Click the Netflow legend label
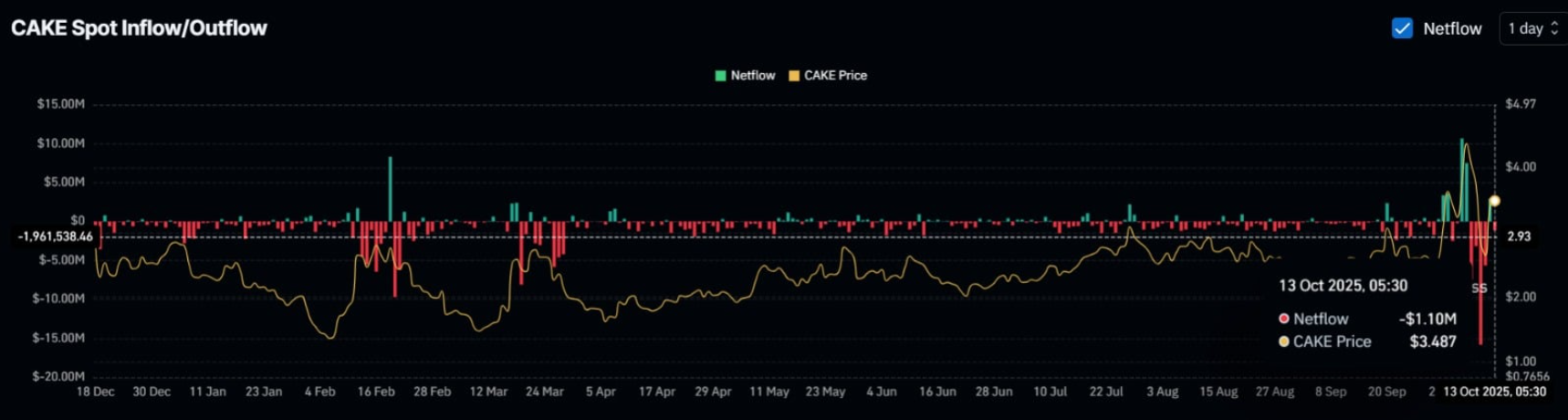 pyautogui.click(x=753, y=76)
